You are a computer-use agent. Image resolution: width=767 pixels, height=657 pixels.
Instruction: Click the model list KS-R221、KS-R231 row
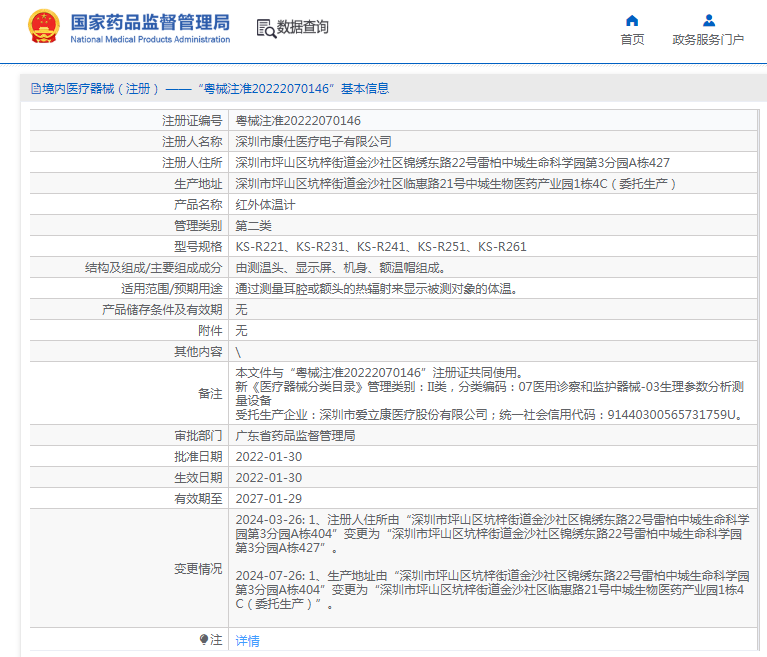[381, 247]
